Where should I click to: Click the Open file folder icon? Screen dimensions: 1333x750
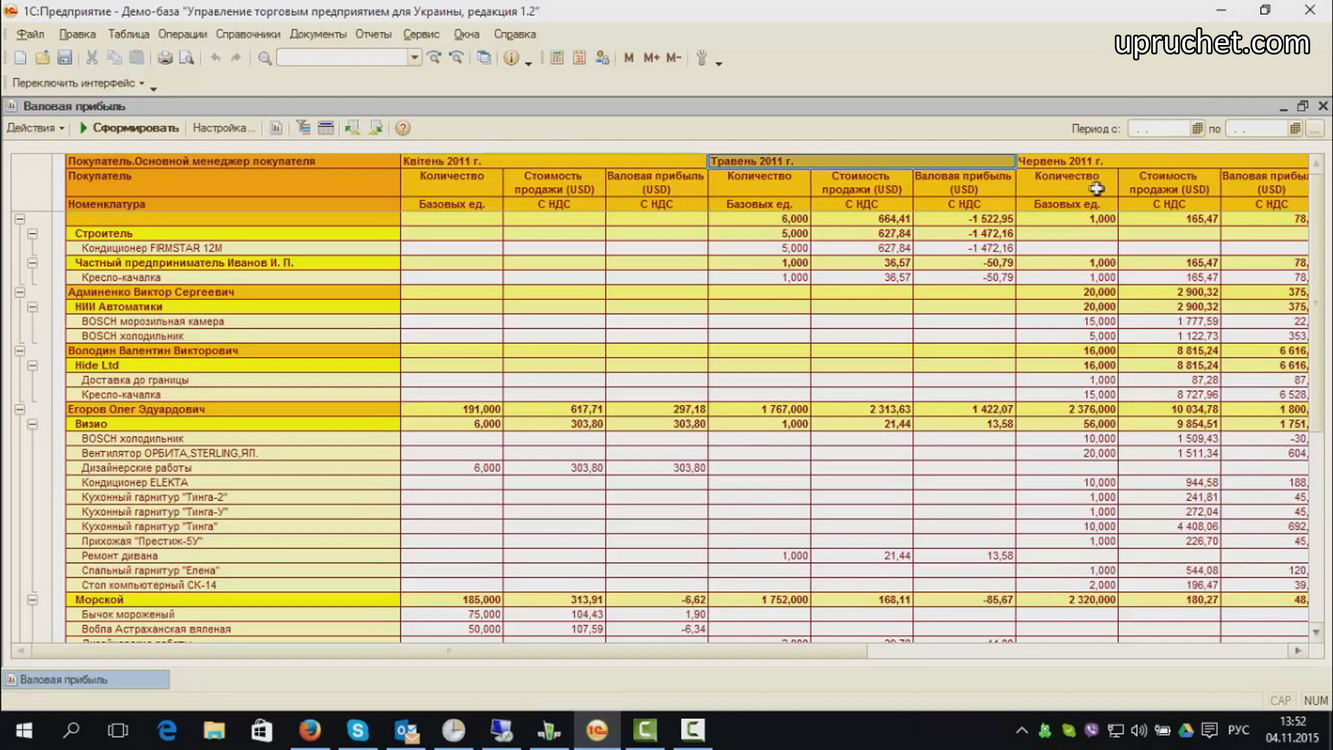[42, 58]
